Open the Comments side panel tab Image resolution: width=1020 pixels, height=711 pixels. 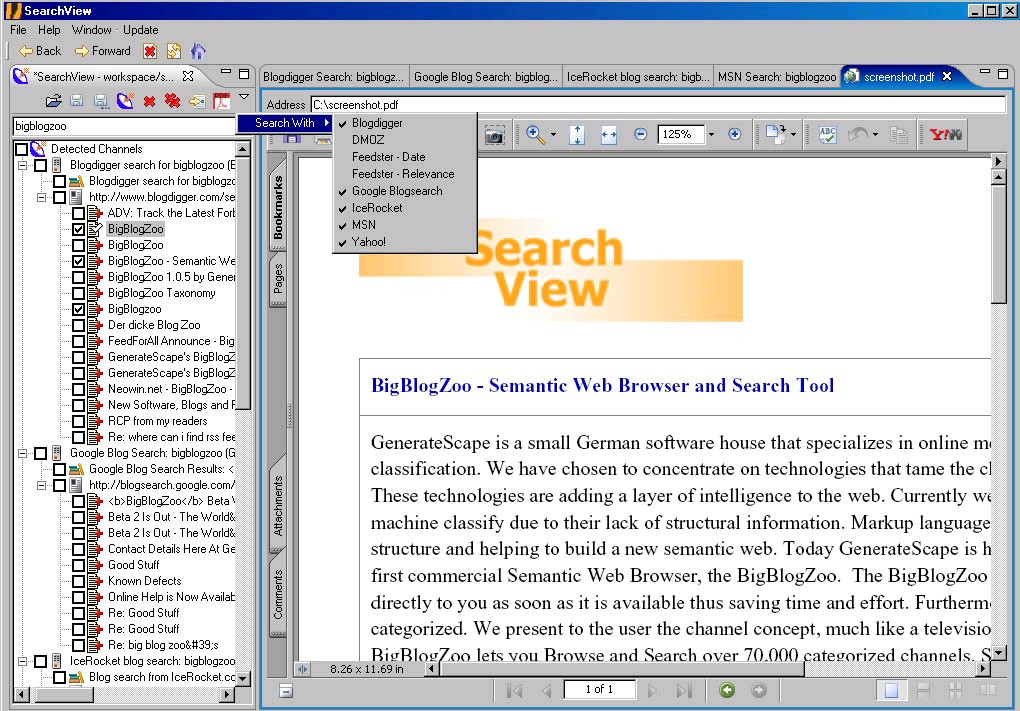278,595
